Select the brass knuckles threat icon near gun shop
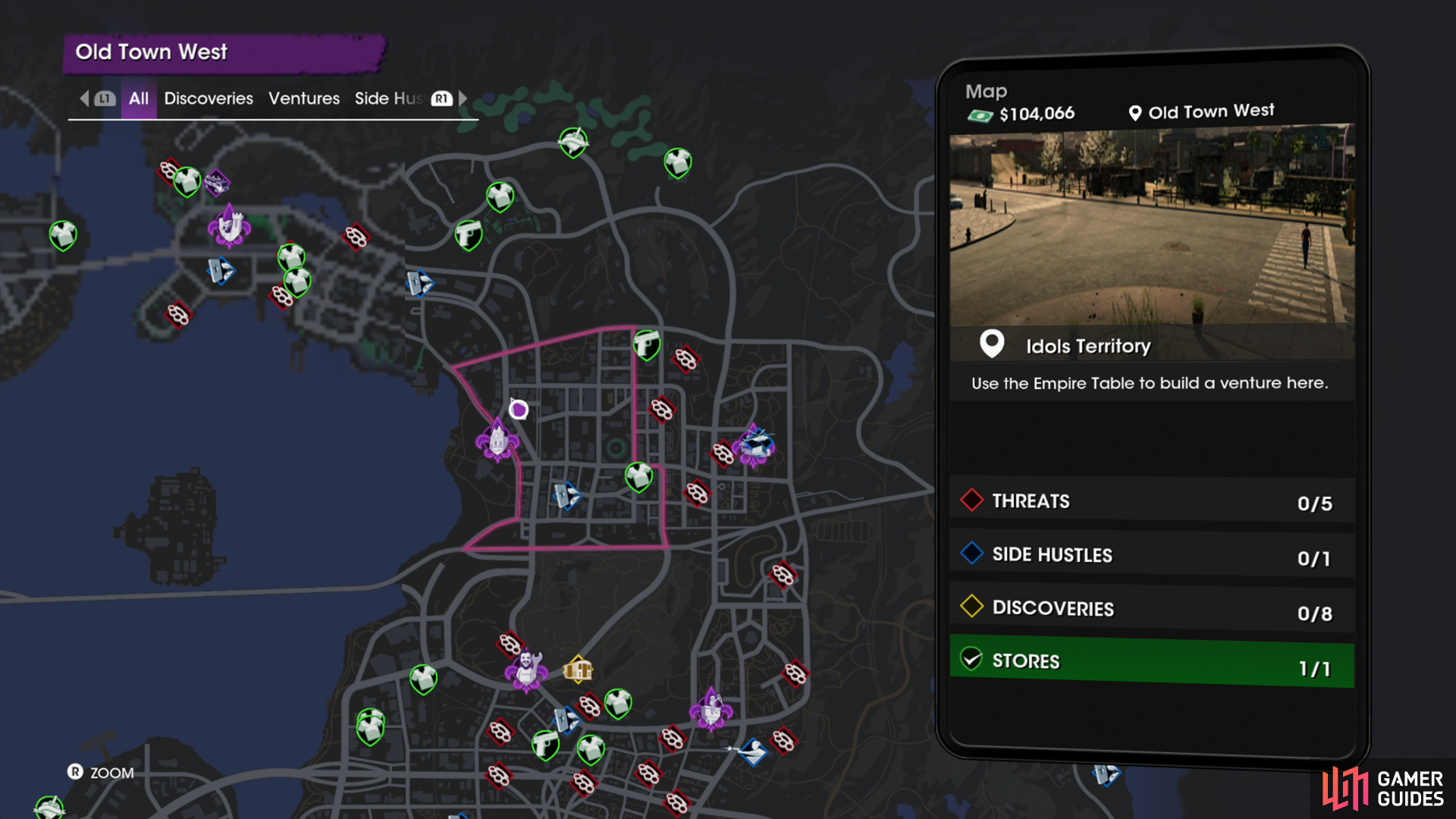This screenshot has width=1456, height=819. 686,359
